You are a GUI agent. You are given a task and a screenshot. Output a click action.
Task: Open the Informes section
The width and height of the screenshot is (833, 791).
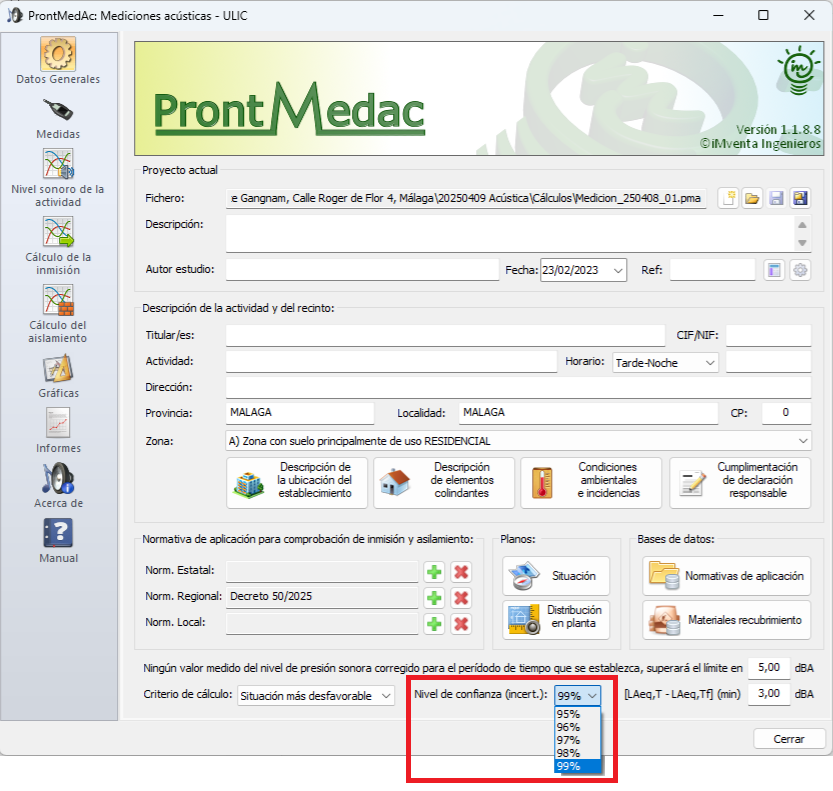(58, 431)
